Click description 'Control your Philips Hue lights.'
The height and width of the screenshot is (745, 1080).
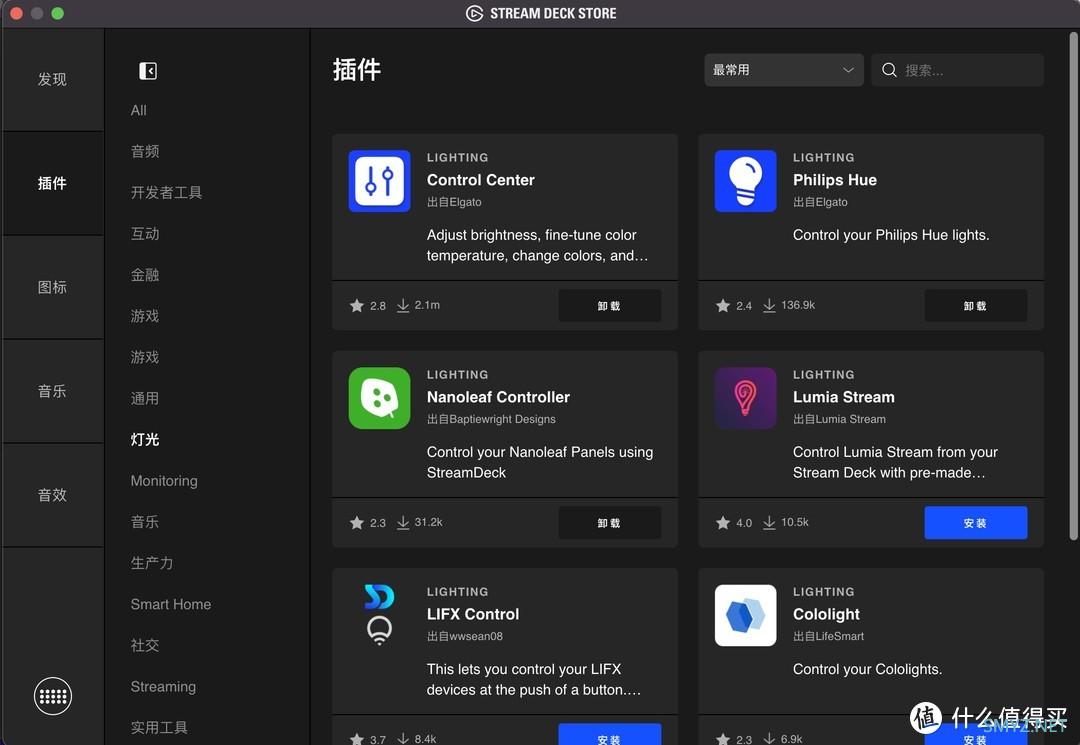tap(891, 235)
